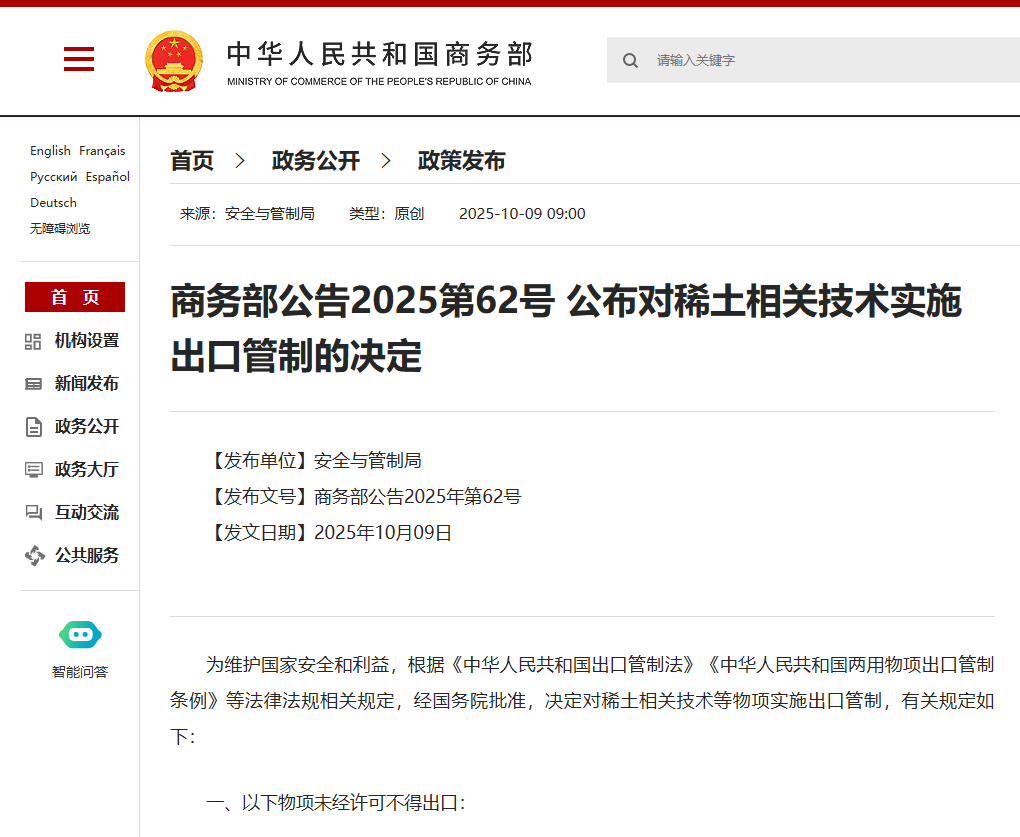This screenshot has height=837, width=1020.
Task: Navigate to 政务公开 breadcrumb link
Action: click(x=315, y=161)
